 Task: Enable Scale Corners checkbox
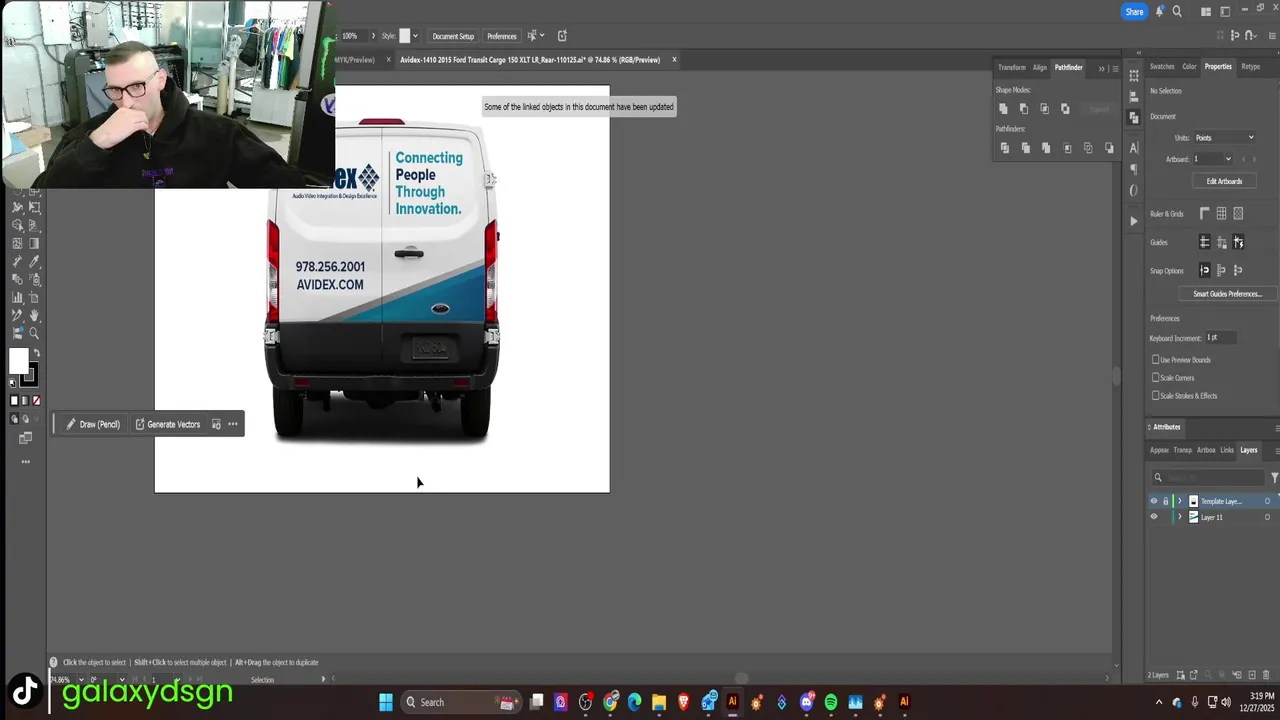(1156, 378)
